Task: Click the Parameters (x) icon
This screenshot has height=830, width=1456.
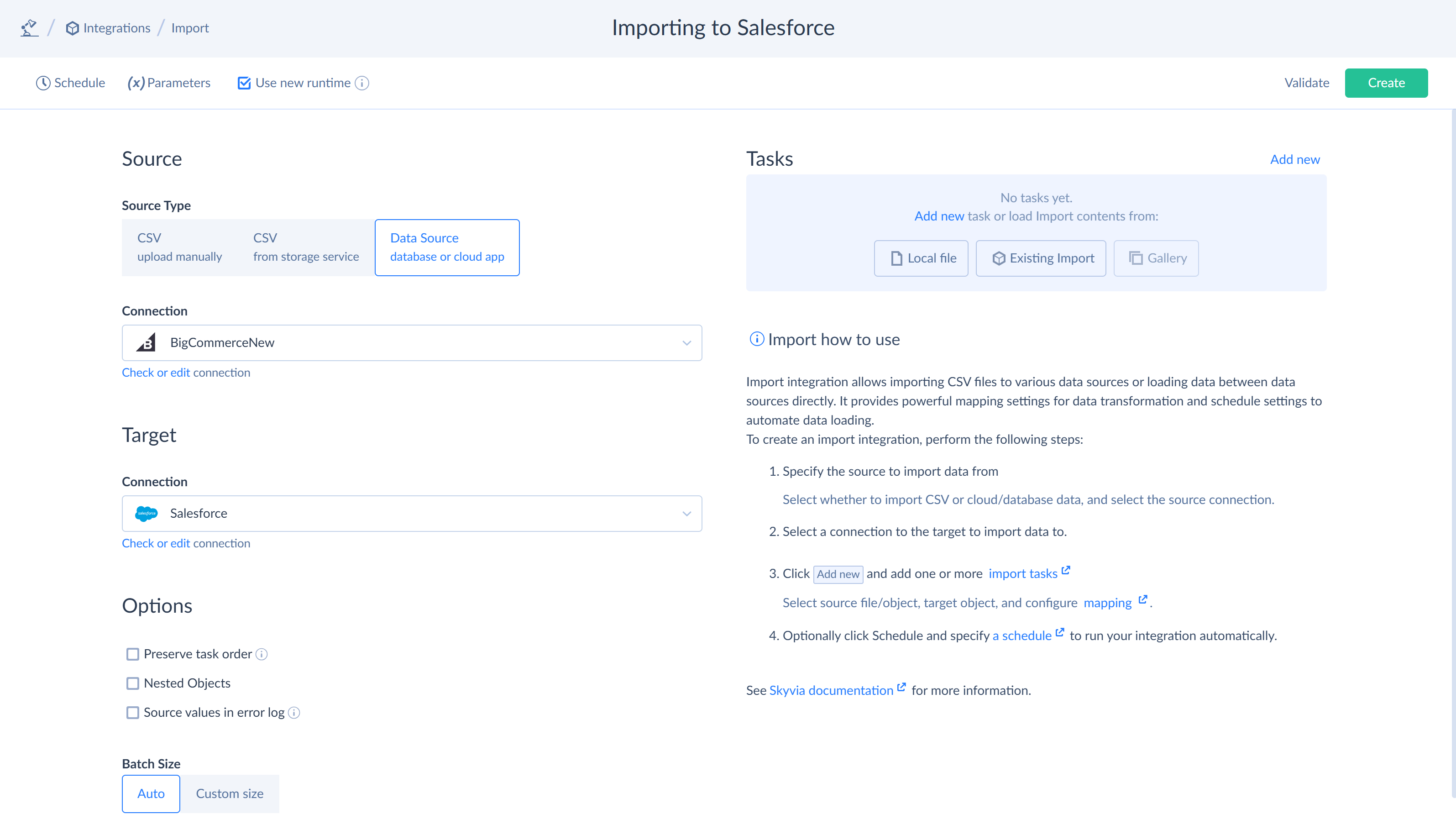Action: tap(136, 83)
